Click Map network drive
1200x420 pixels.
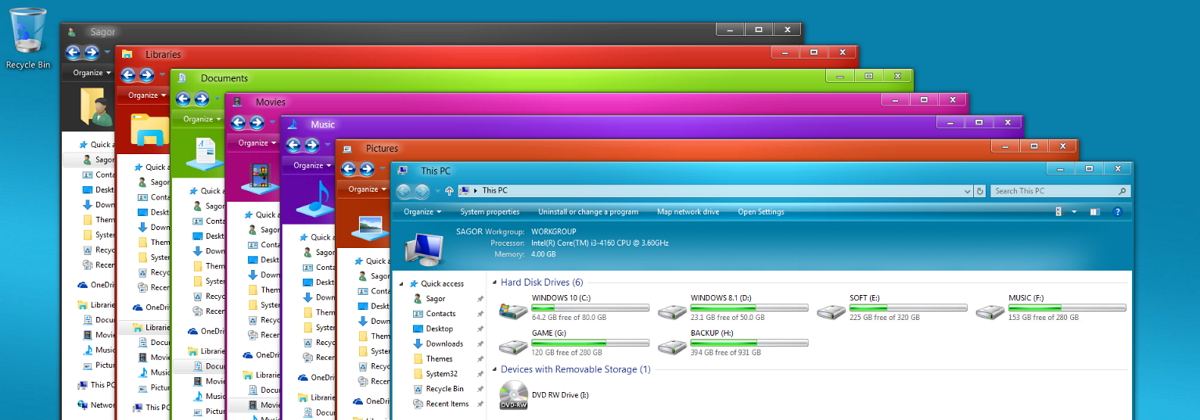pyautogui.click(x=688, y=212)
